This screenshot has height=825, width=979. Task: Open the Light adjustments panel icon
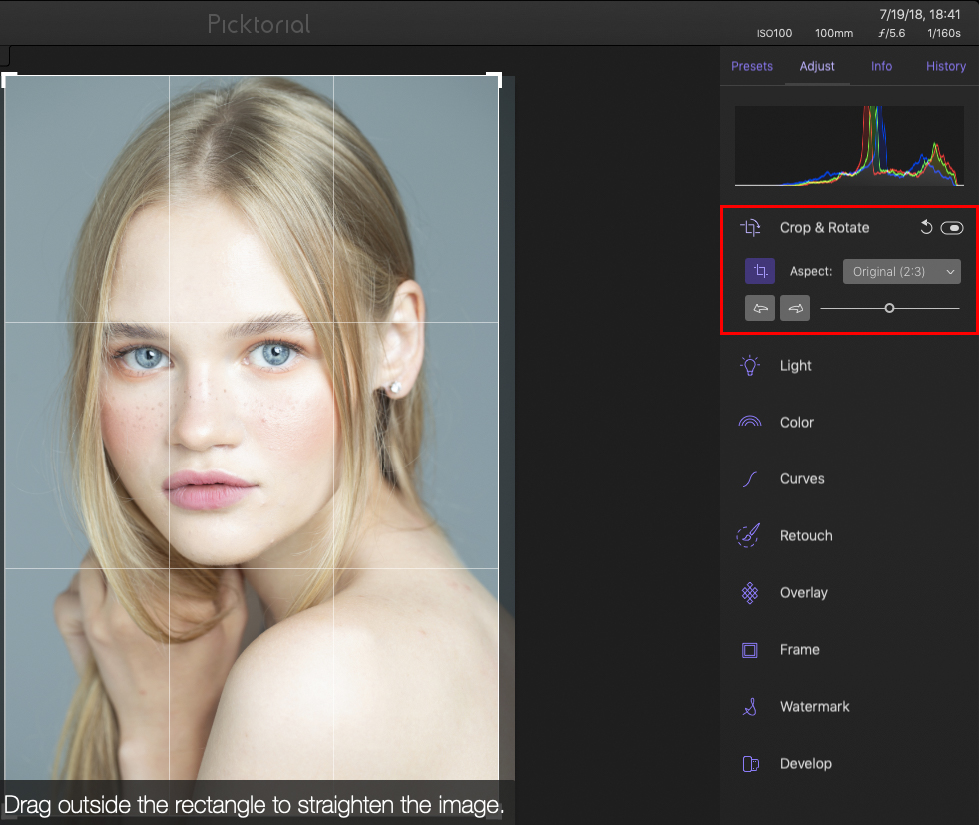click(x=749, y=365)
